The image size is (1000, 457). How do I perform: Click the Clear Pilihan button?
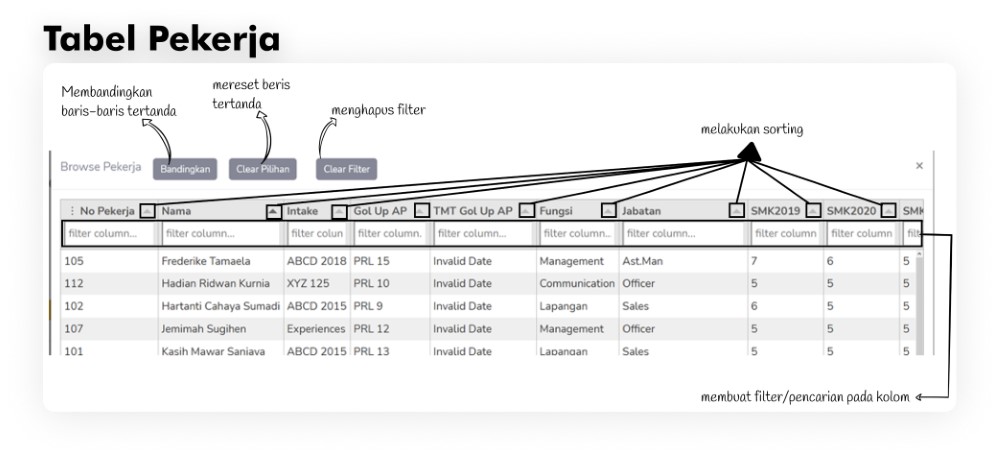point(263,170)
